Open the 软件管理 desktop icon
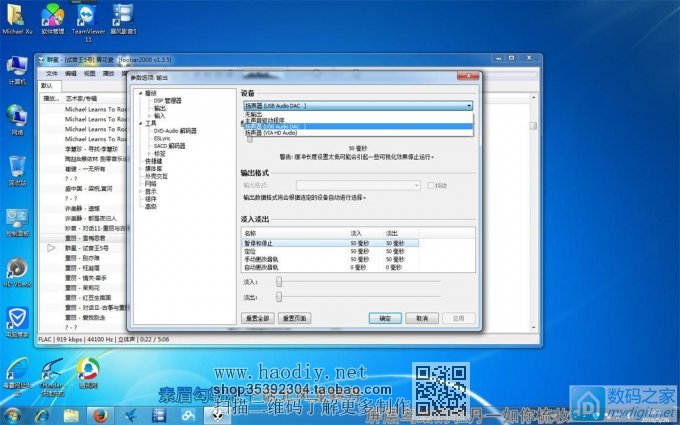Image resolution: width=680 pixels, height=425 pixels. 52,16
